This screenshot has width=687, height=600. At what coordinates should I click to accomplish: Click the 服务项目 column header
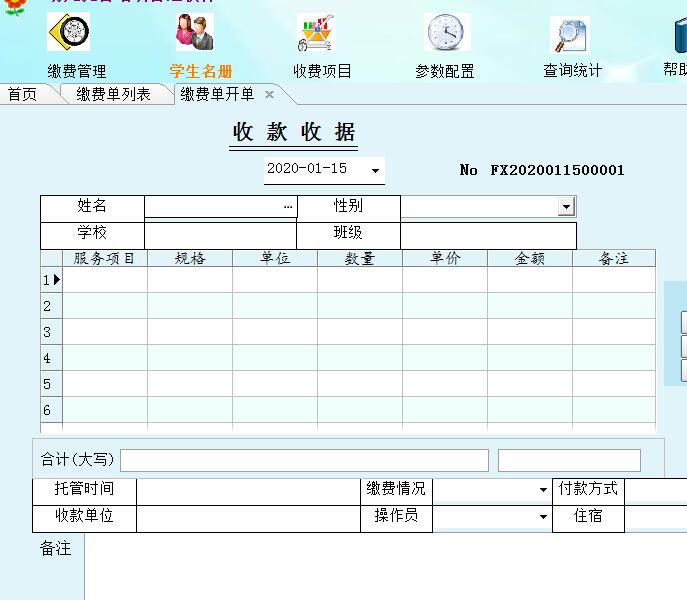pyautogui.click(x=105, y=258)
